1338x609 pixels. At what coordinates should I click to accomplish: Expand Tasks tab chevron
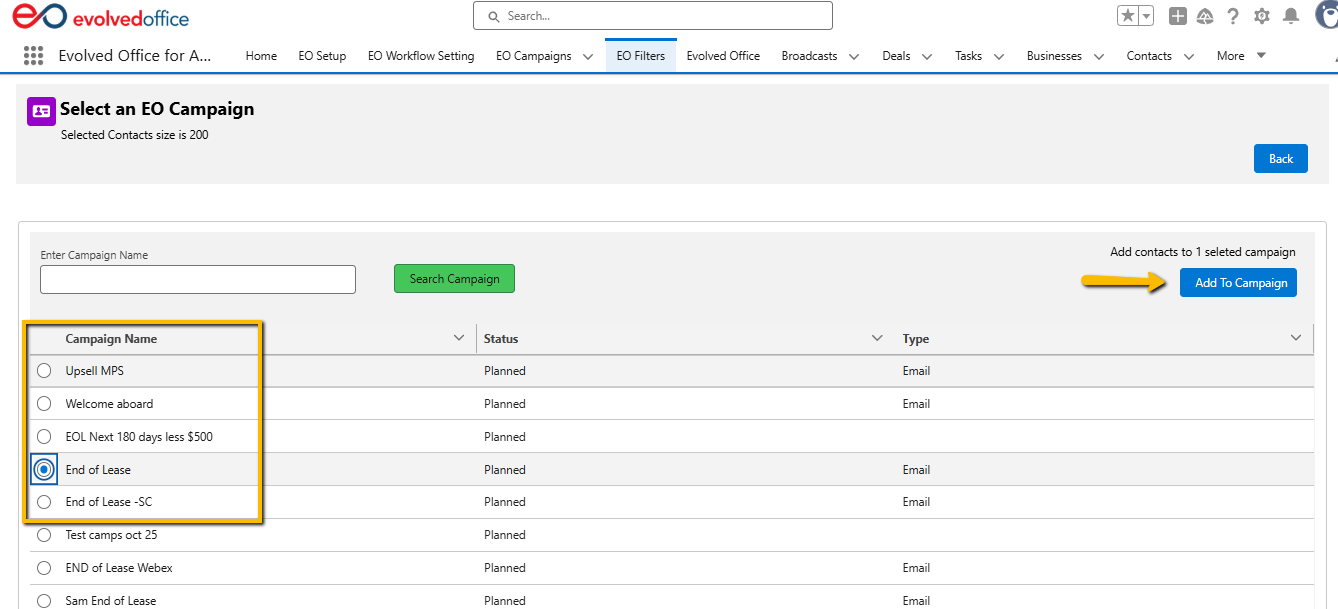(998, 57)
